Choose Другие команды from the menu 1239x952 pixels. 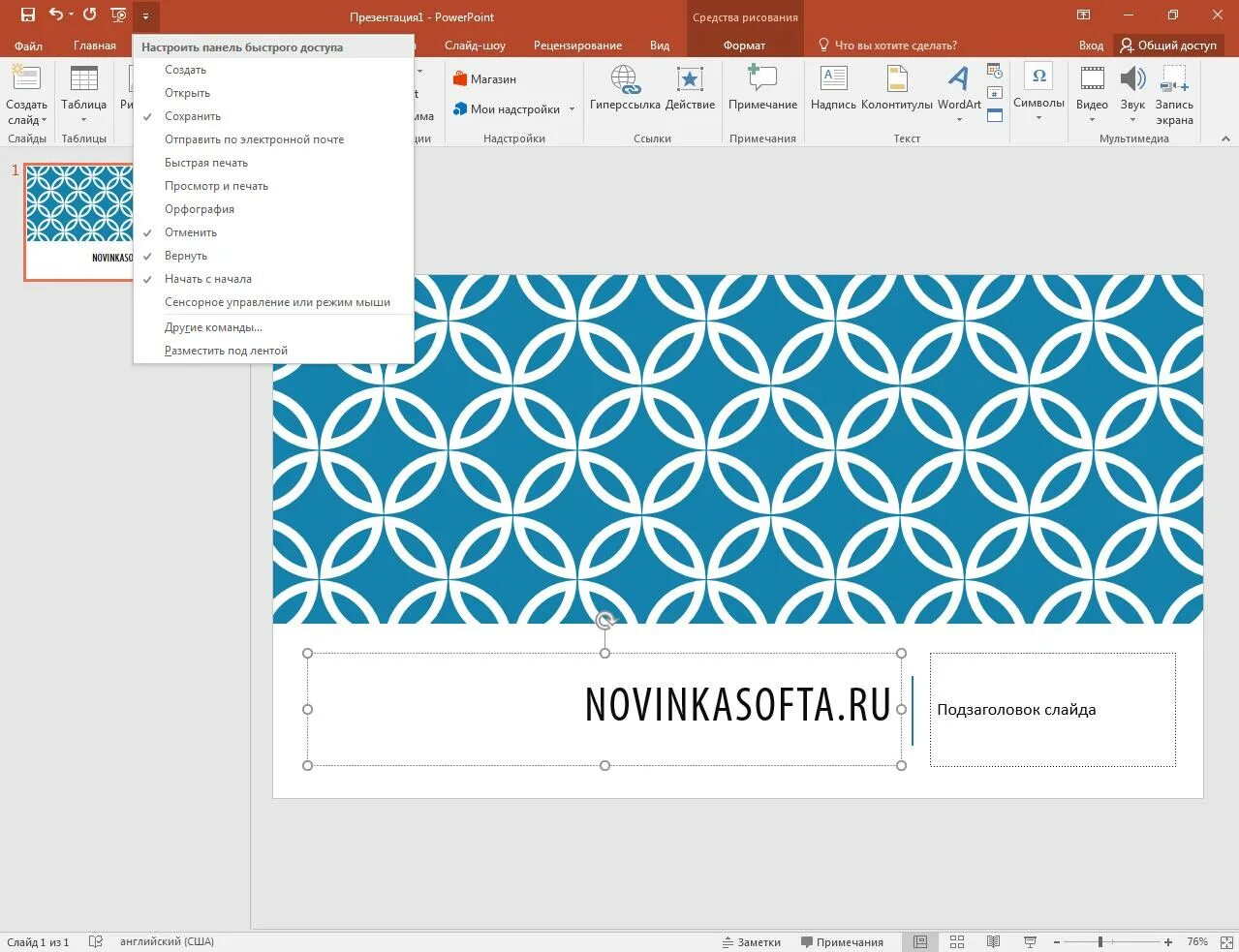[213, 326]
